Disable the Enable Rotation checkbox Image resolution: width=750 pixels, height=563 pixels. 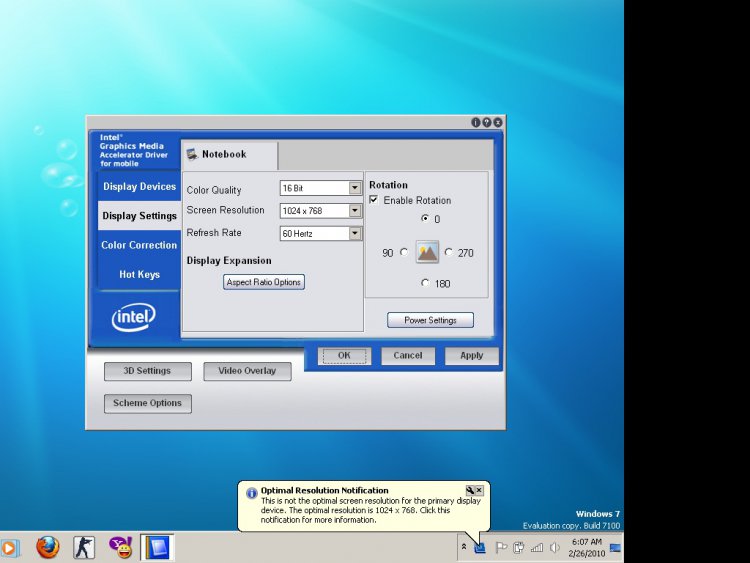(x=374, y=200)
